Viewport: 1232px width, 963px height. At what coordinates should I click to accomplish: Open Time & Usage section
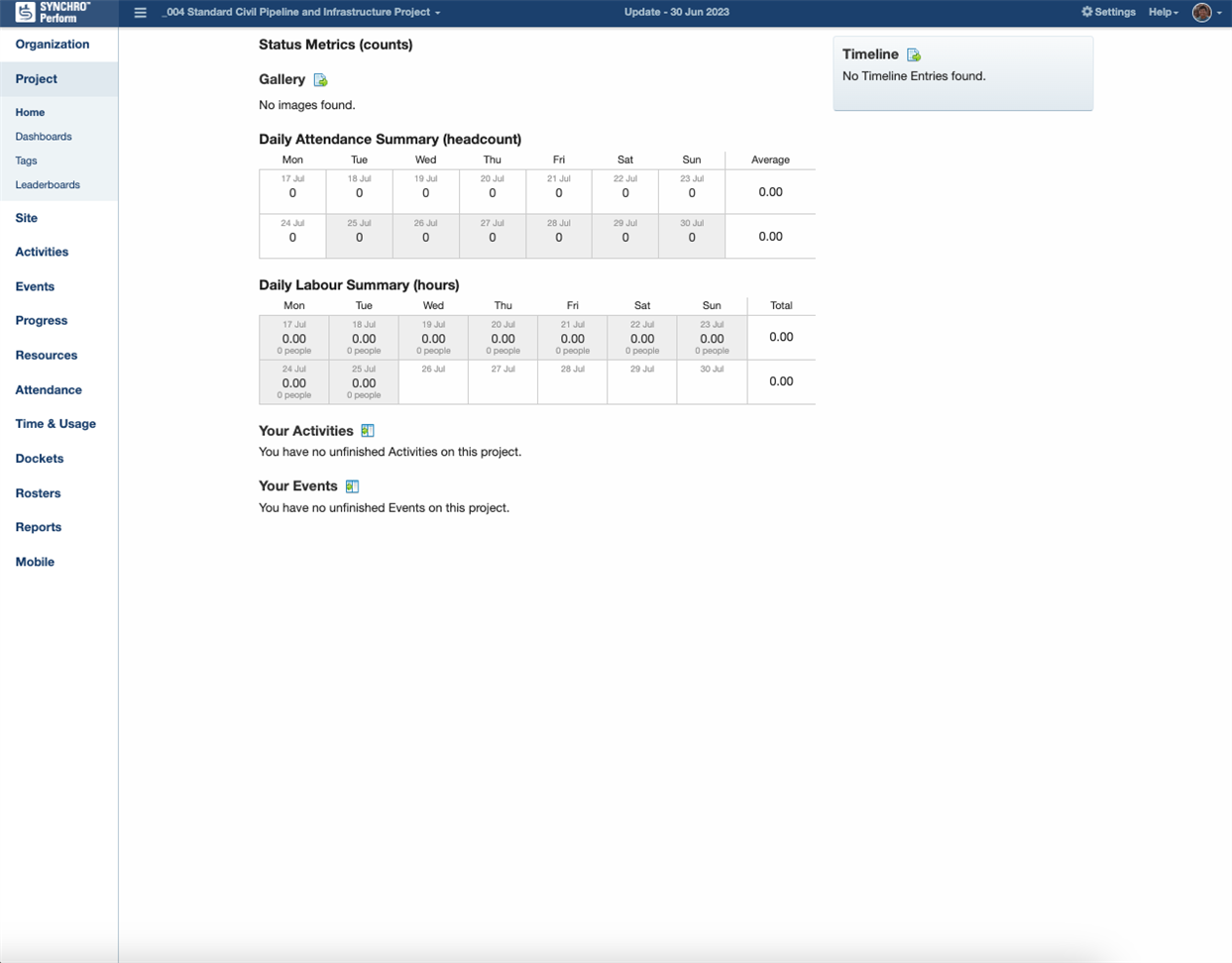pyautogui.click(x=56, y=424)
